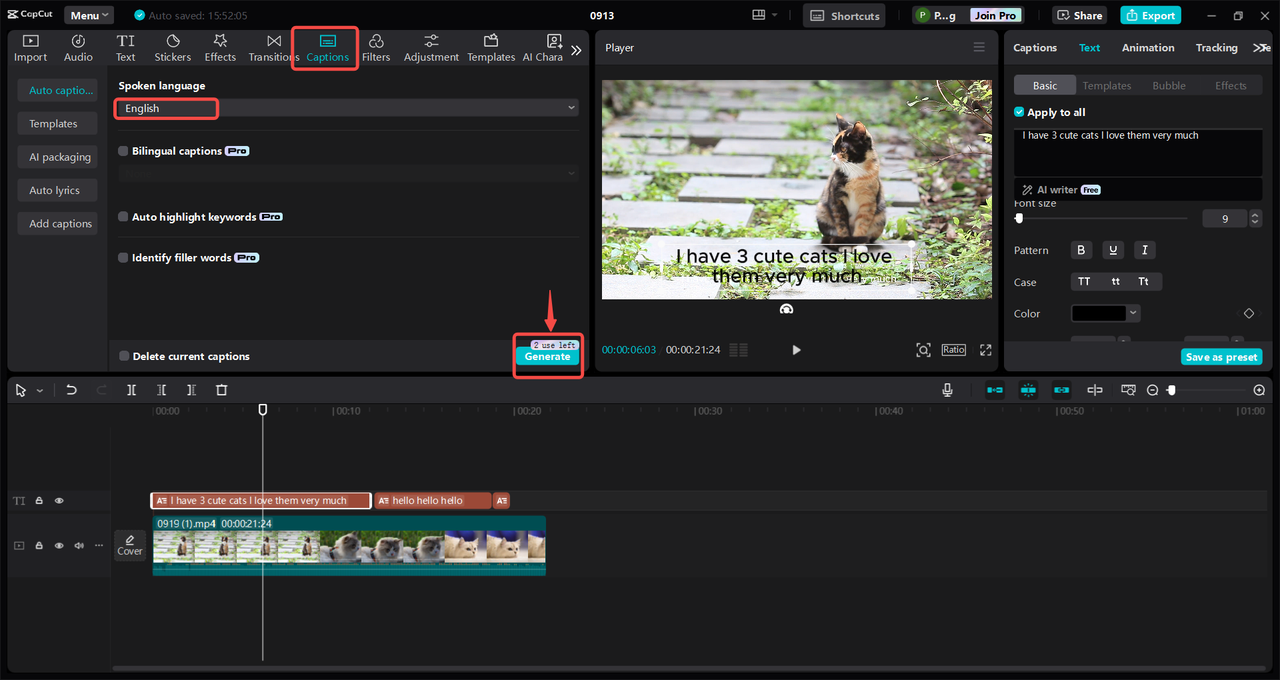Screen dimensions: 1280x680
Task: Open the Player panel hamburger menu
Action: click(x=979, y=48)
